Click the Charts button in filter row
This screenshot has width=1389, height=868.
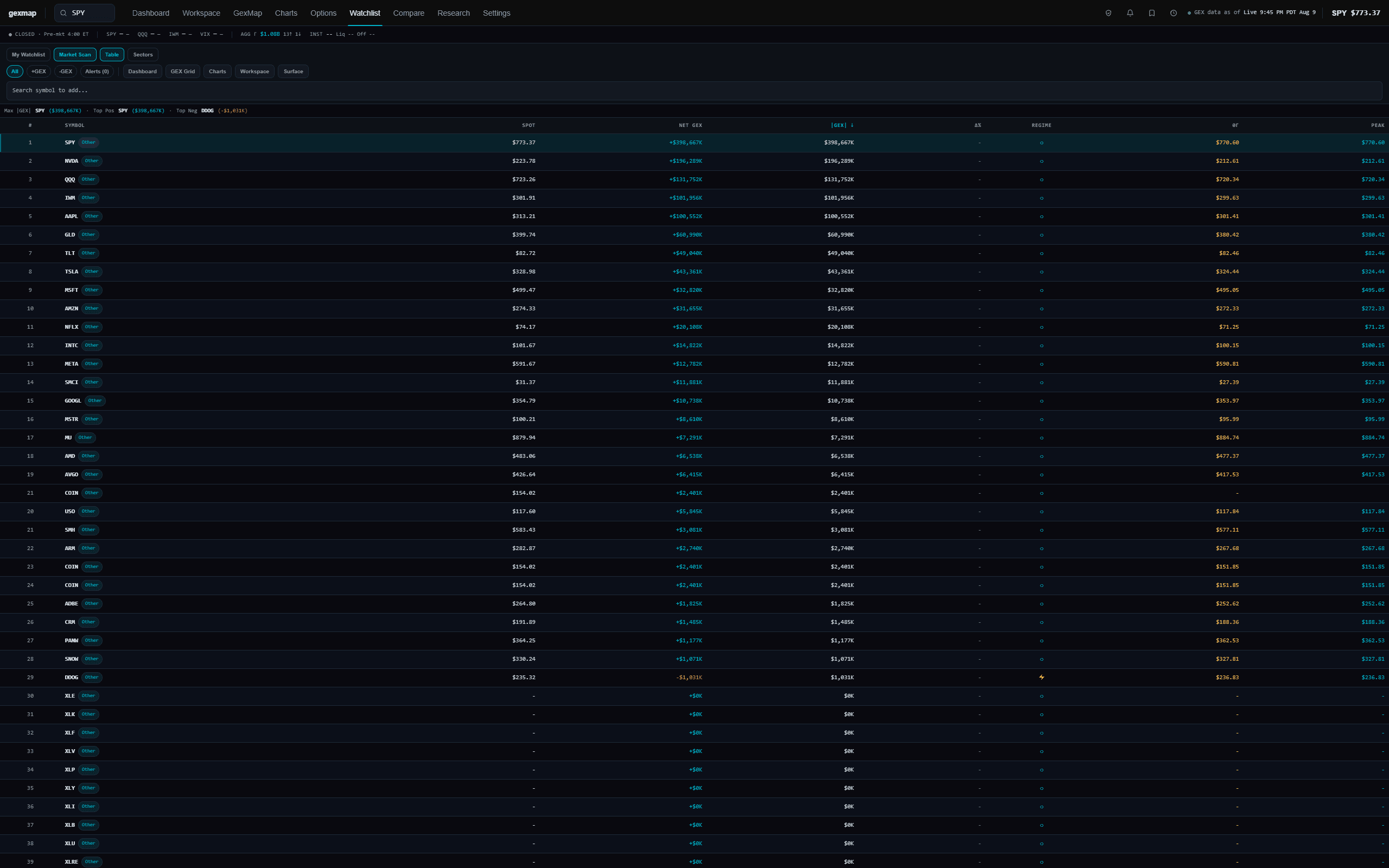coord(218,71)
